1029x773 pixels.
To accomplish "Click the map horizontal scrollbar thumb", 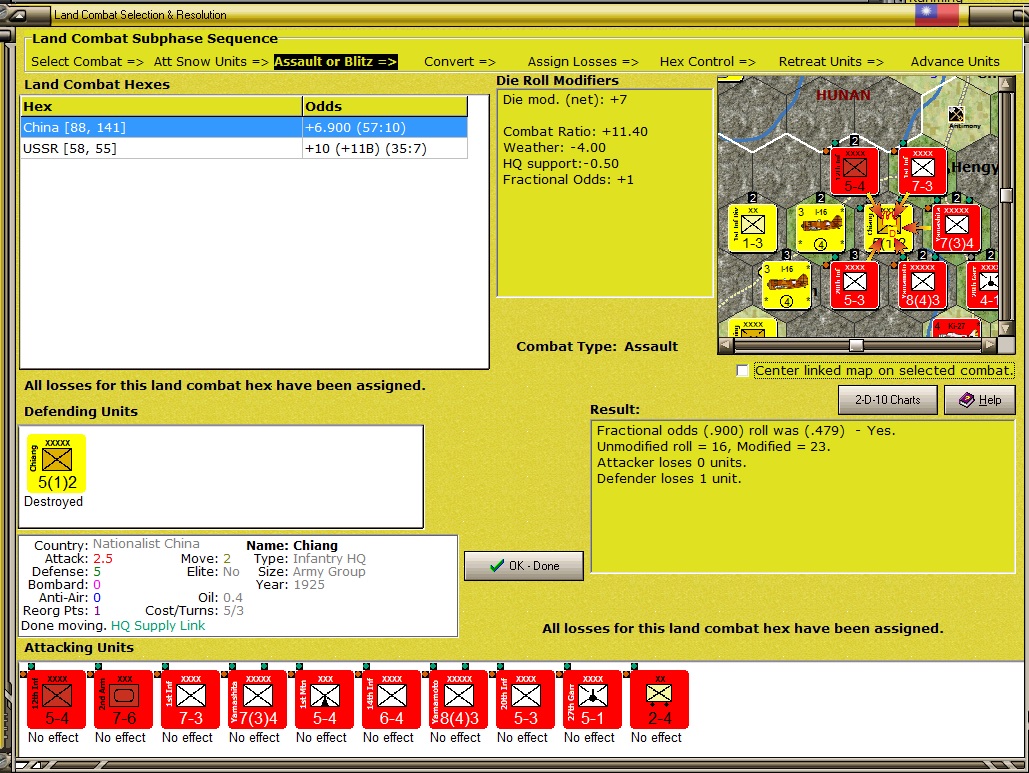I will click(x=856, y=345).
